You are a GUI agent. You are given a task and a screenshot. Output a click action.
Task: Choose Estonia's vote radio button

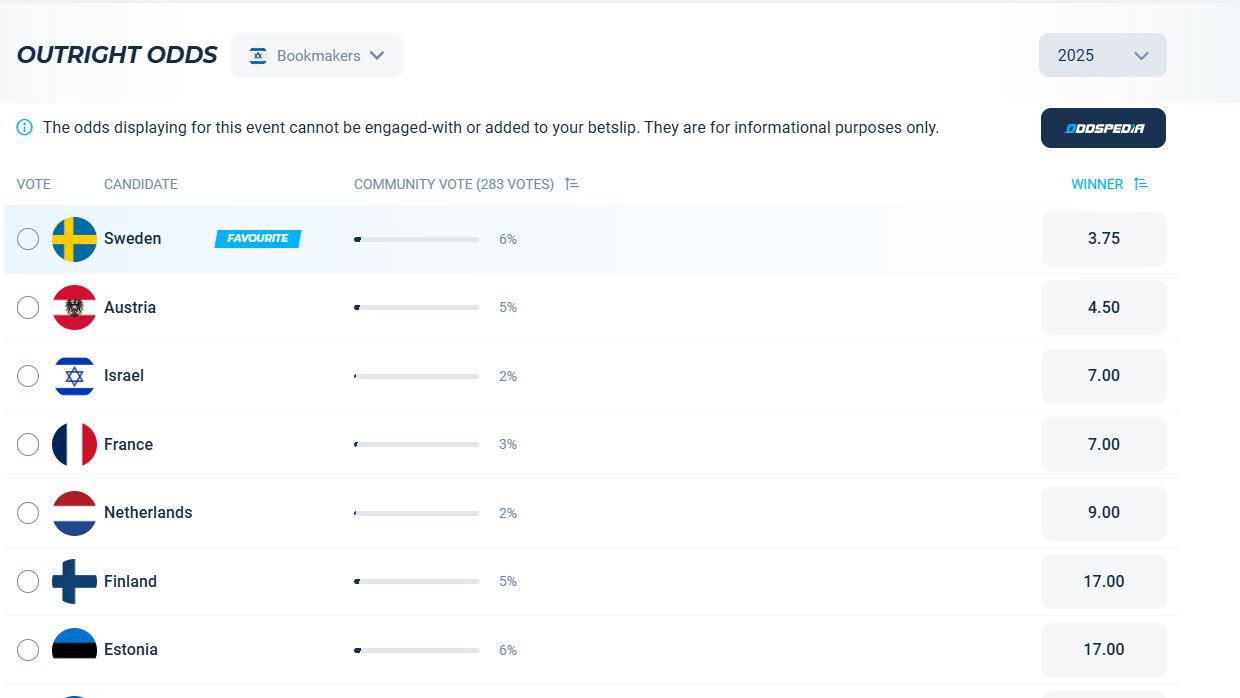(28, 650)
